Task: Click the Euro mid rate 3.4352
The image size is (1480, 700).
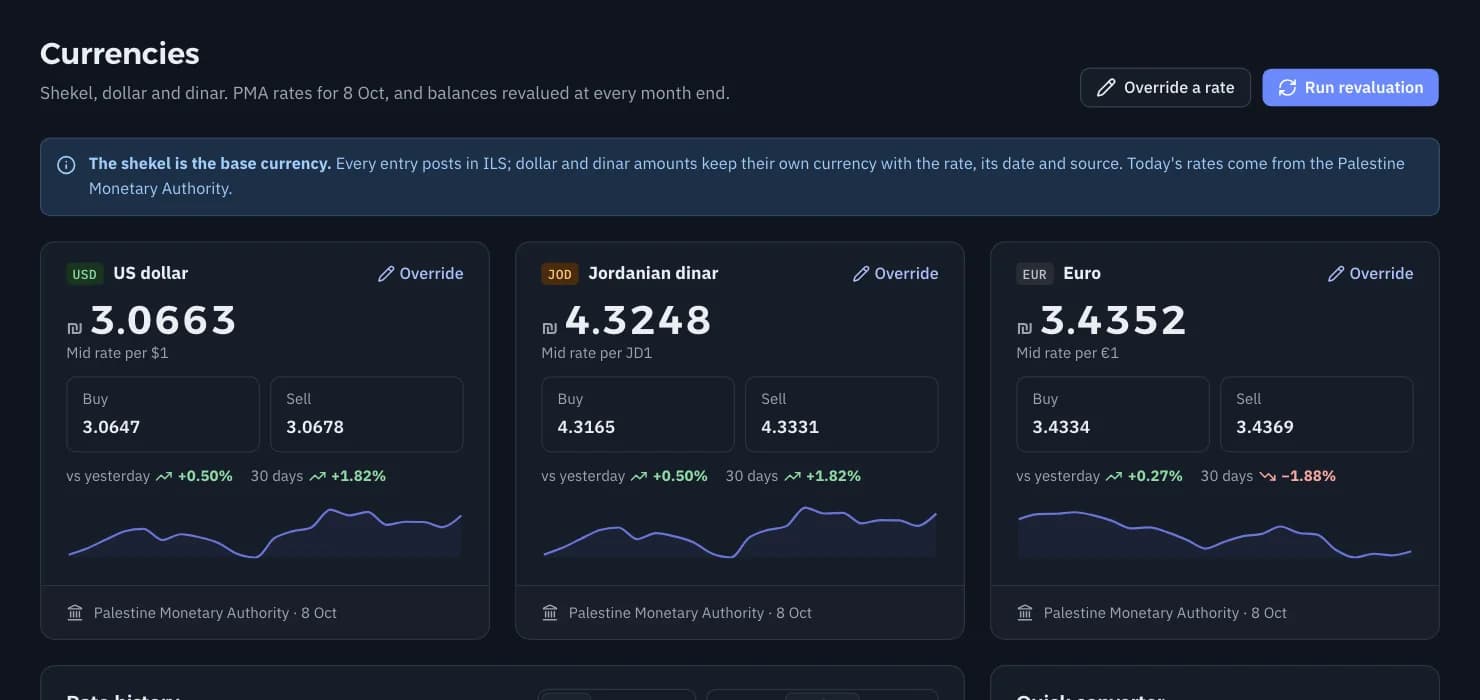Action: 1113,321
